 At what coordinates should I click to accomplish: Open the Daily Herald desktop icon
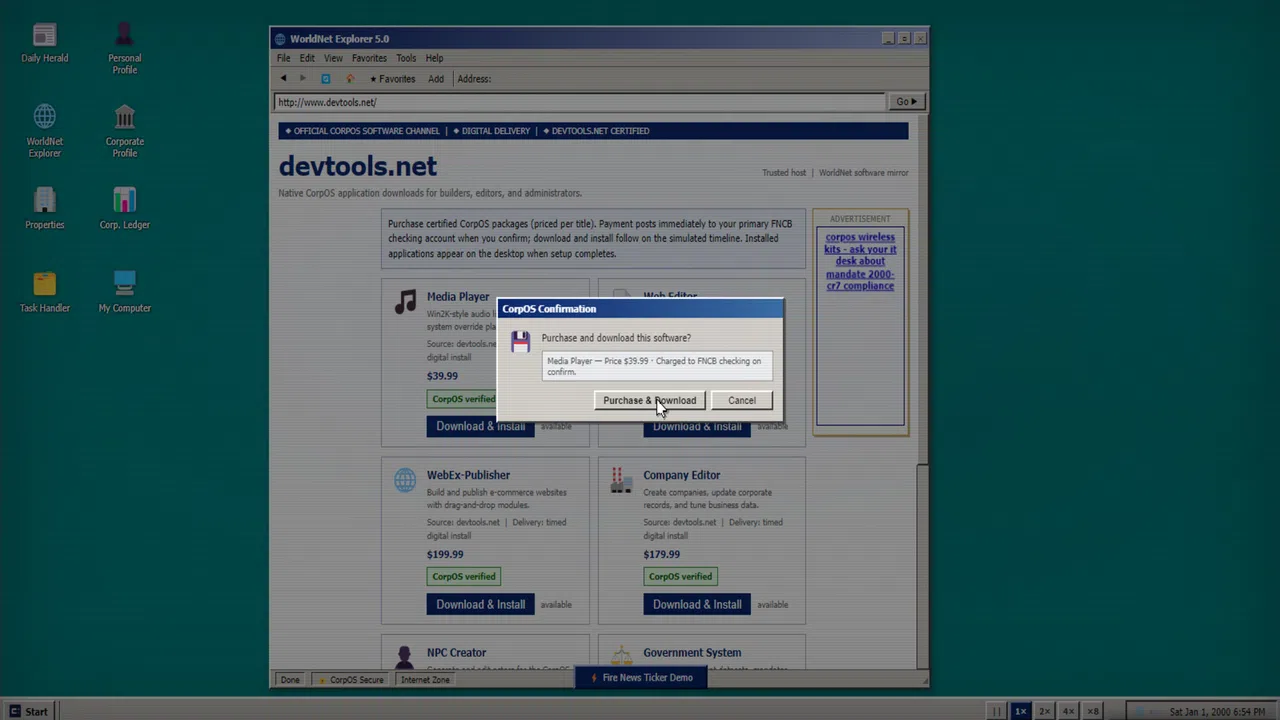(x=44, y=44)
